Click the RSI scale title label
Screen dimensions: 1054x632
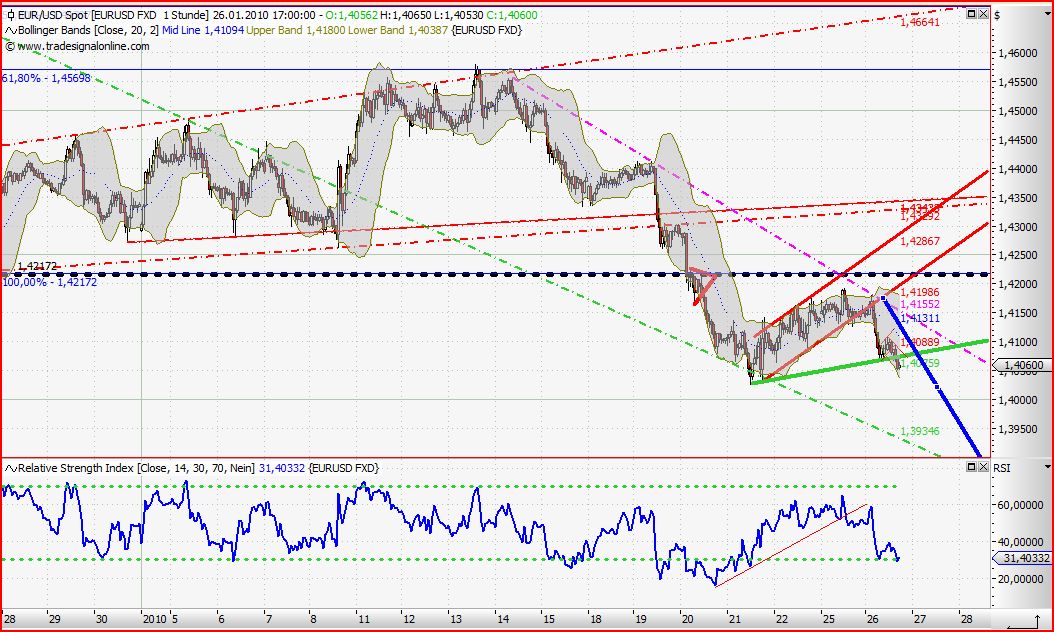(1002, 468)
